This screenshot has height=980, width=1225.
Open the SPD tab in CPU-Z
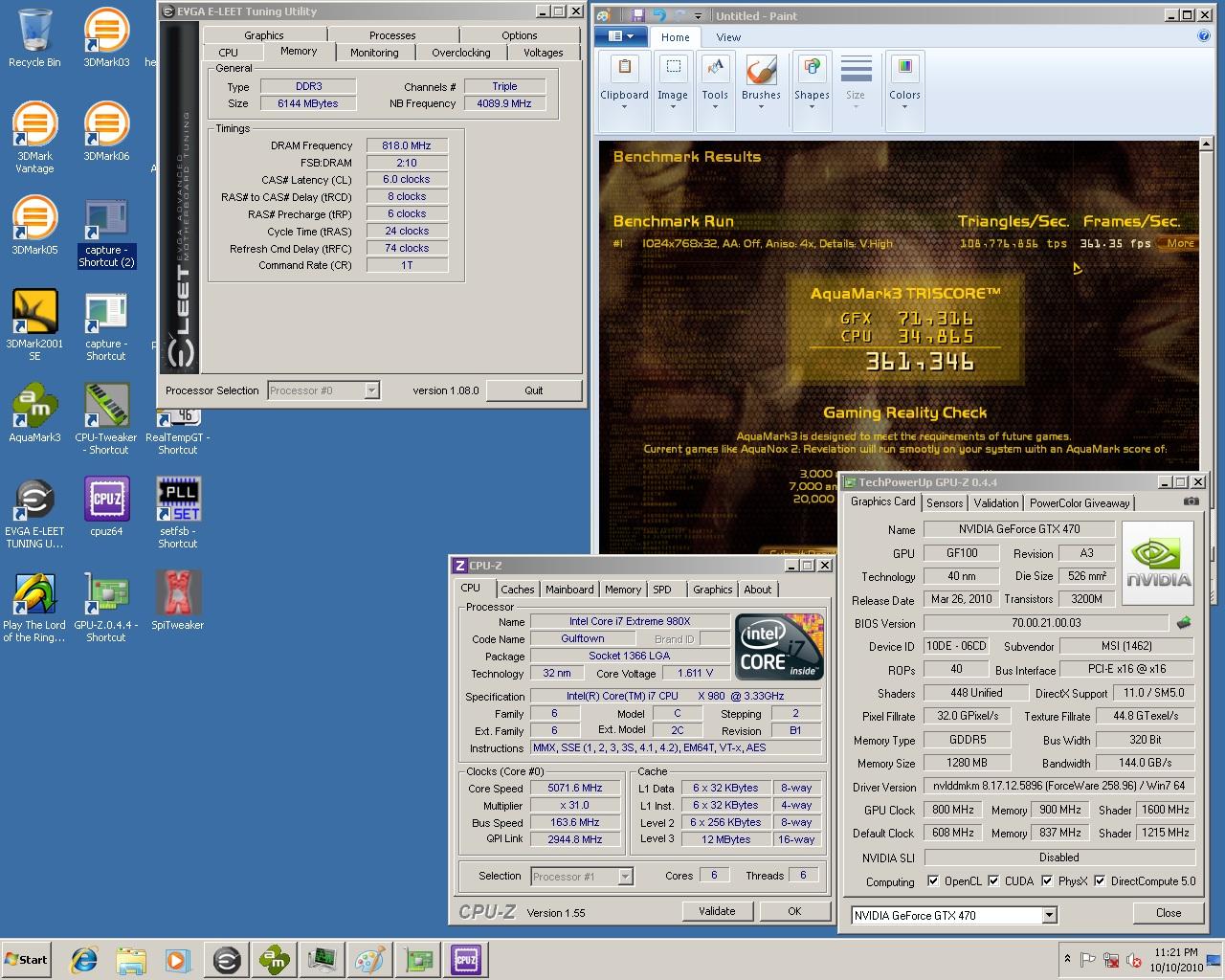click(x=662, y=590)
